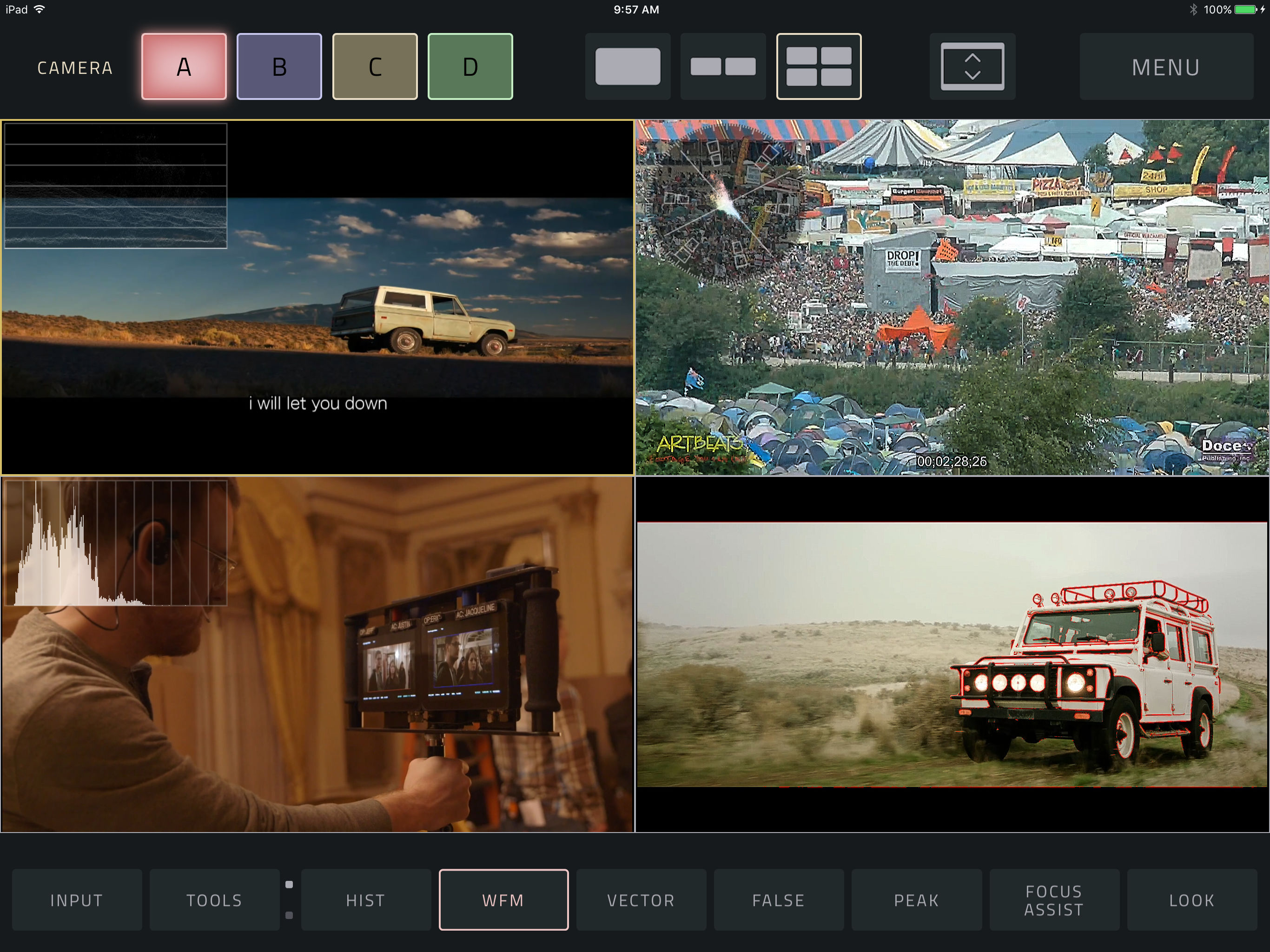Image resolution: width=1270 pixels, height=952 pixels.
Task: Enable the HIST histogram overlay
Action: [x=366, y=900]
